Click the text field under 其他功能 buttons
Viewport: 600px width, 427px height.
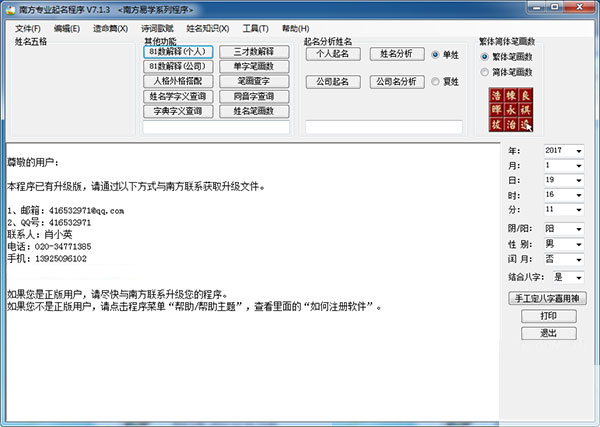216,127
